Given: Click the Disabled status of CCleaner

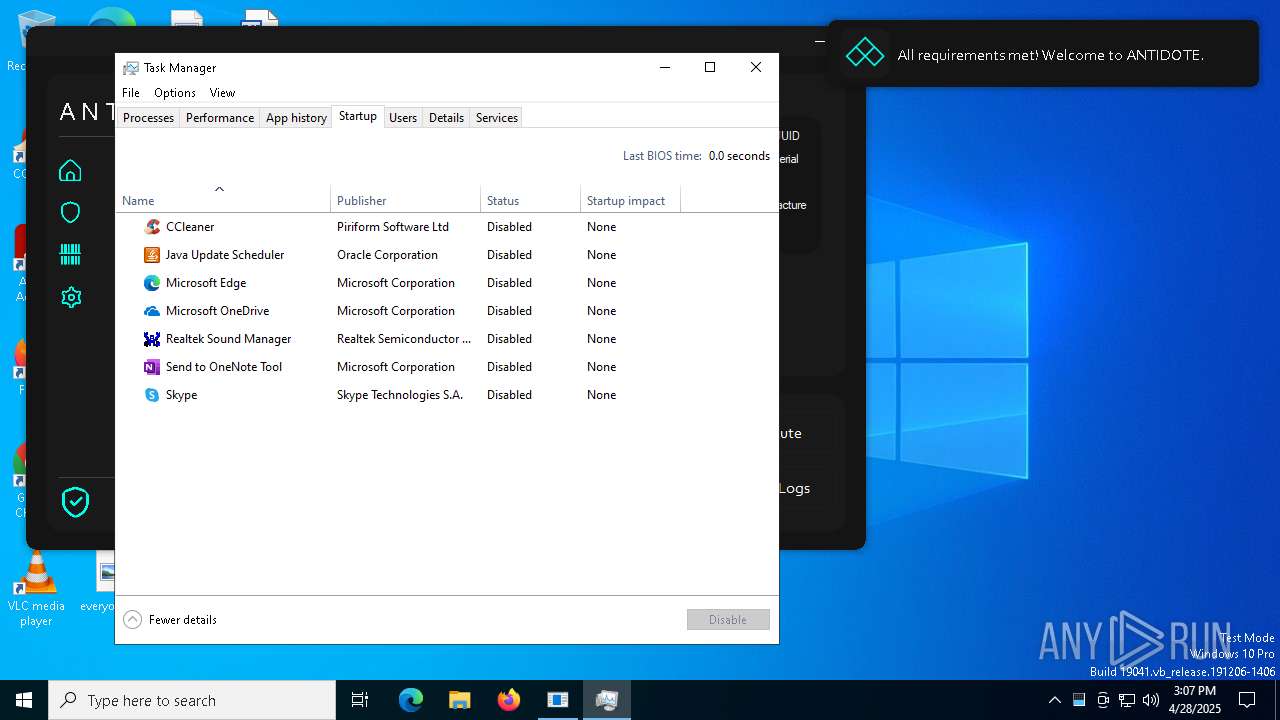Looking at the screenshot, I should [509, 227].
